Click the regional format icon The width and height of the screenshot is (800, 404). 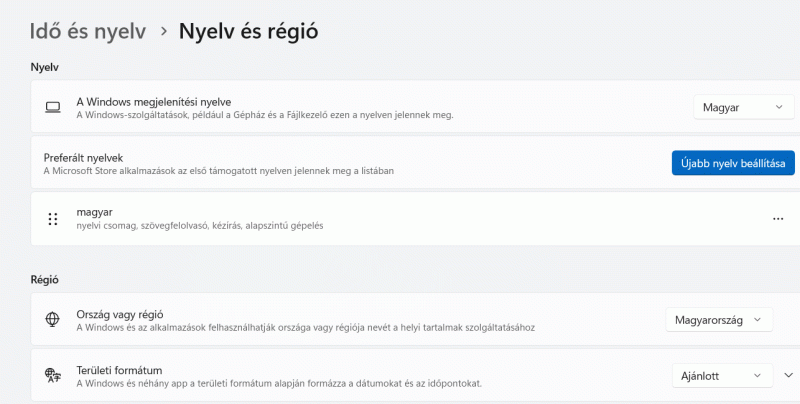[53, 376]
